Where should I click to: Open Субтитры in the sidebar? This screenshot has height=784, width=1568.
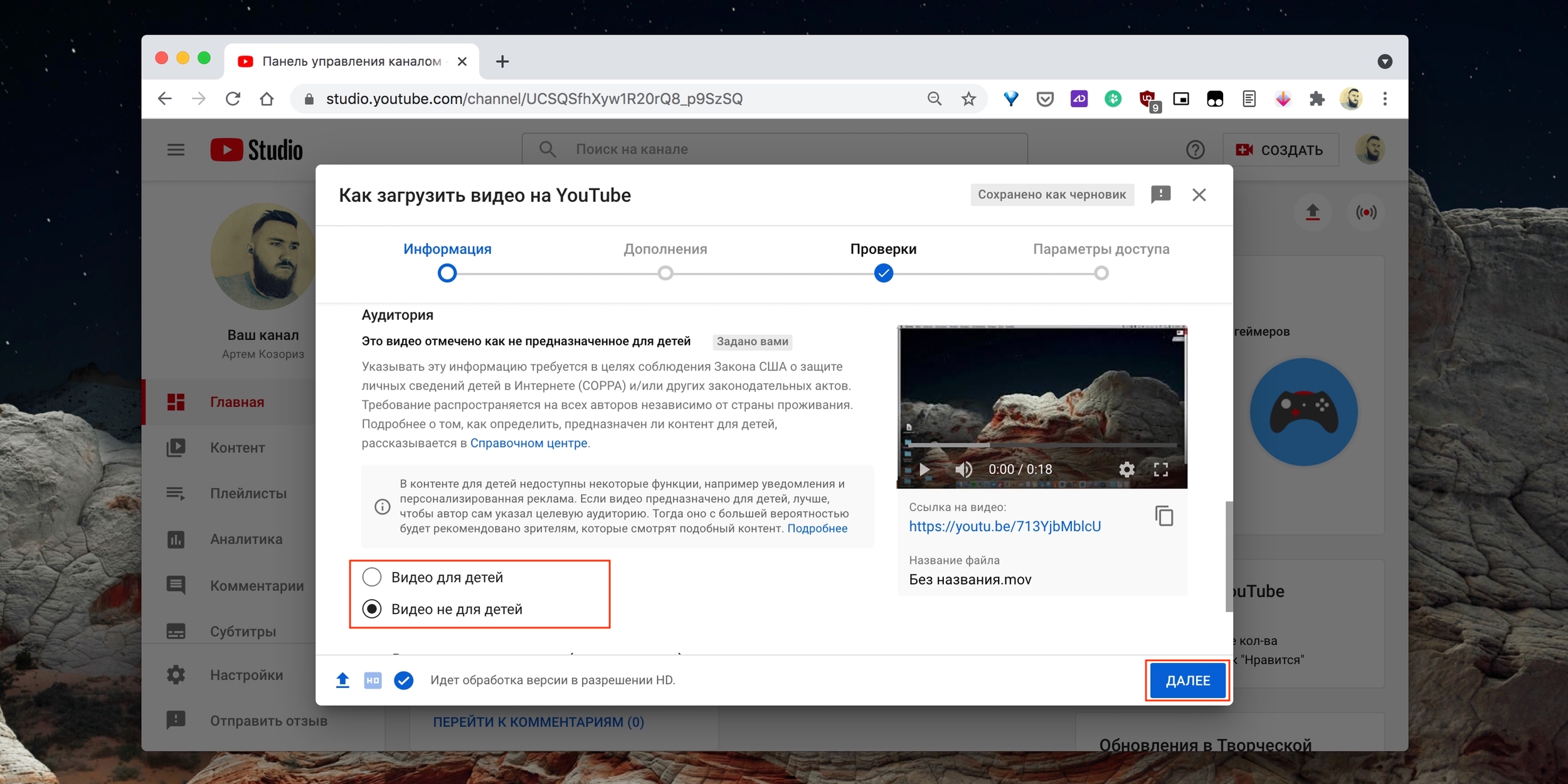pos(229,631)
